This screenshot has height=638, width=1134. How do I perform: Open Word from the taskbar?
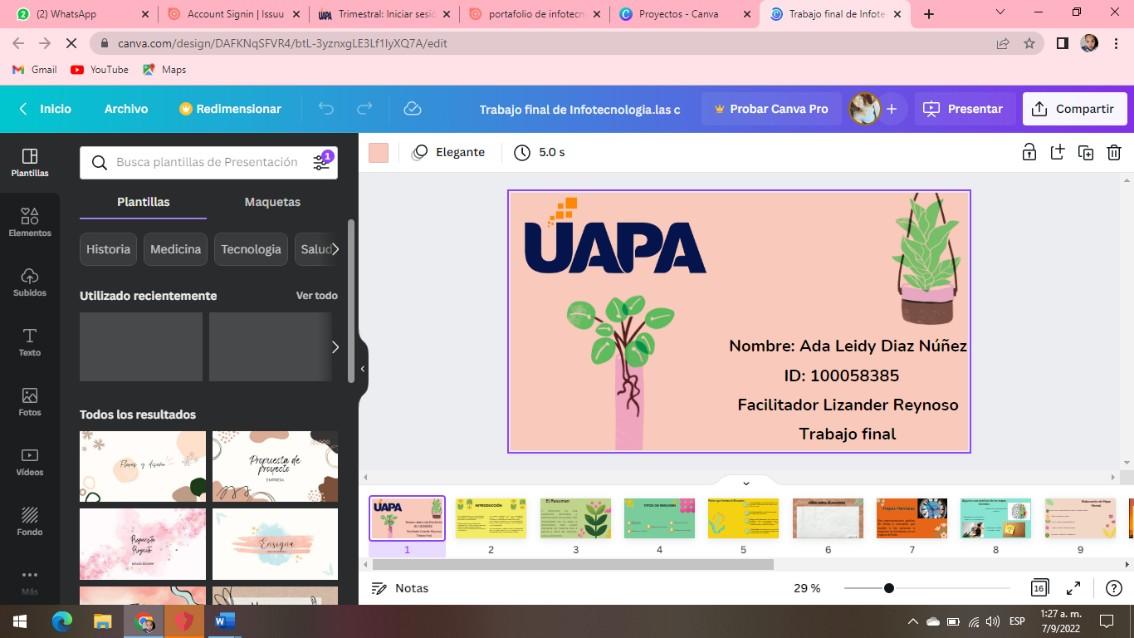coord(225,621)
